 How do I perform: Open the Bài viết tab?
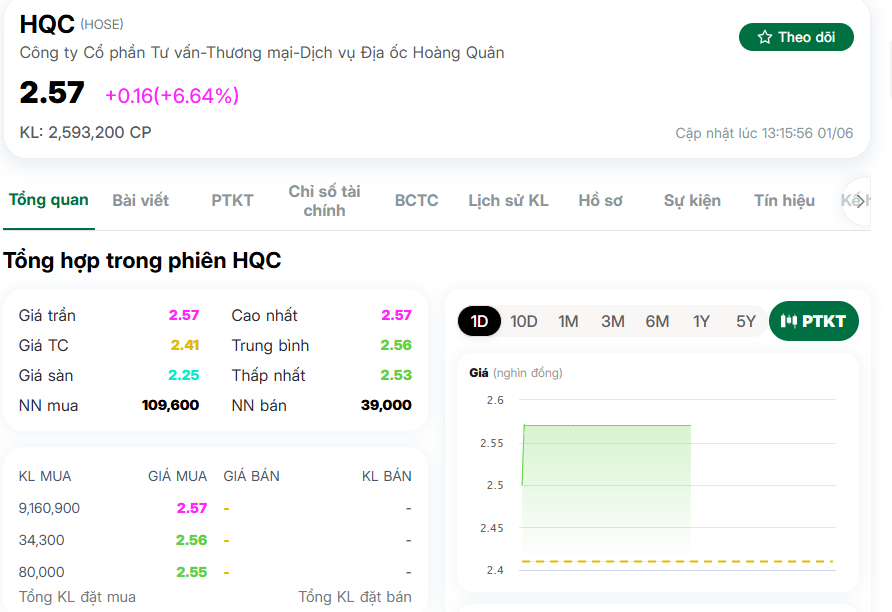pyautogui.click(x=141, y=200)
